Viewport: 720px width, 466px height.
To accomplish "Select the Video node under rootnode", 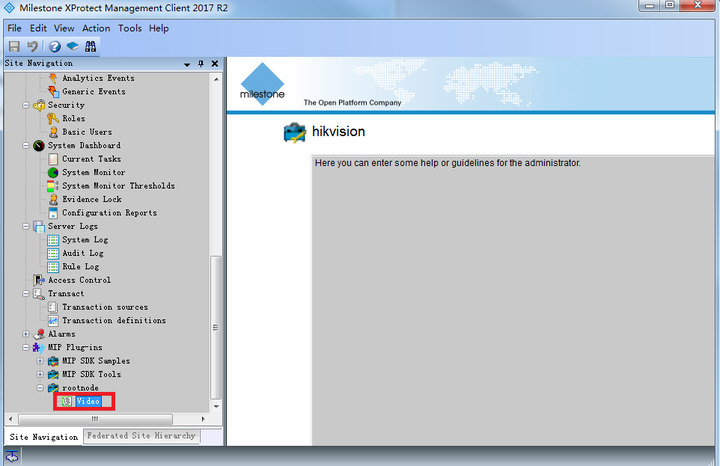I will (x=87, y=401).
